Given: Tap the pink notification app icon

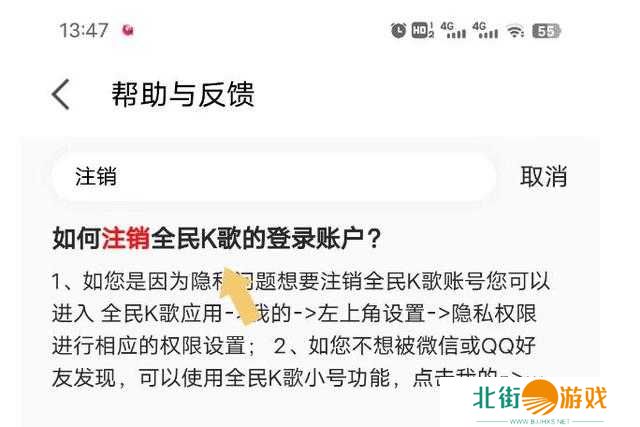Looking at the screenshot, I should pos(128,30).
